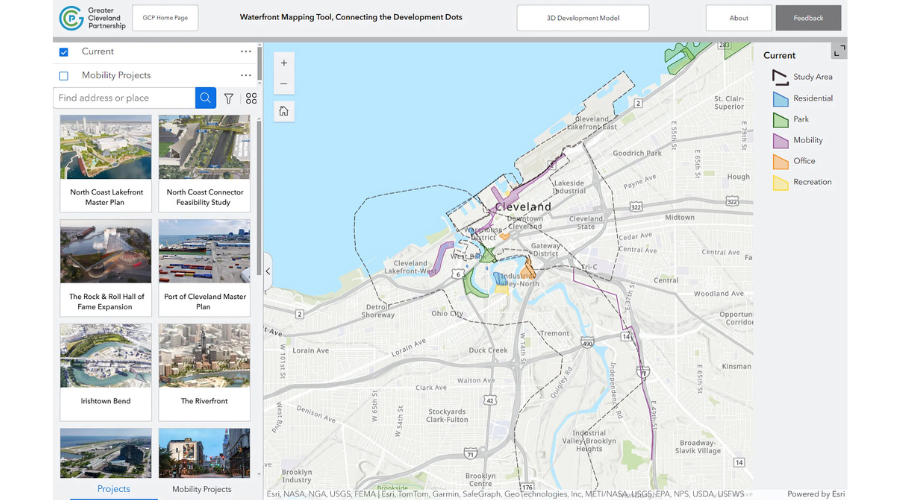Click the About button
Viewport: 900px width, 500px height.
(x=739, y=18)
